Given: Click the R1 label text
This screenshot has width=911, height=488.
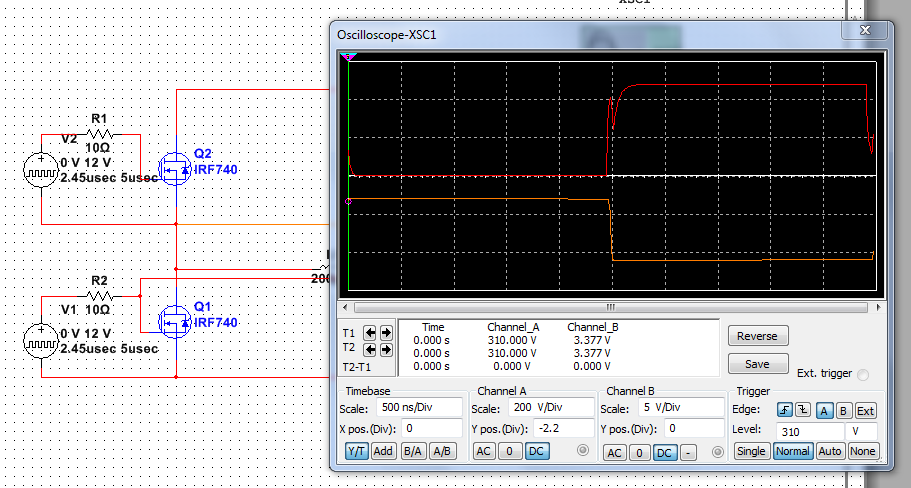Looking at the screenshot, I should pos(99,119).
